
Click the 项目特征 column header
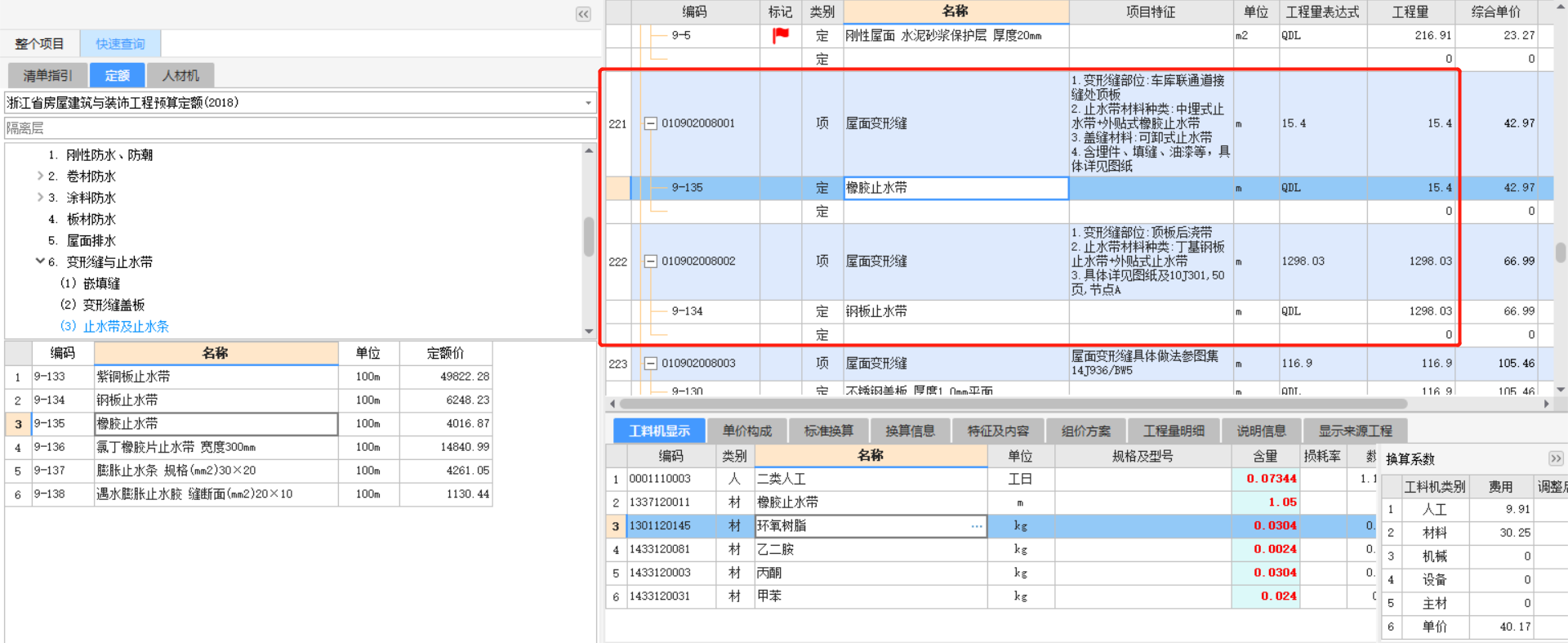click(1151, 11)
